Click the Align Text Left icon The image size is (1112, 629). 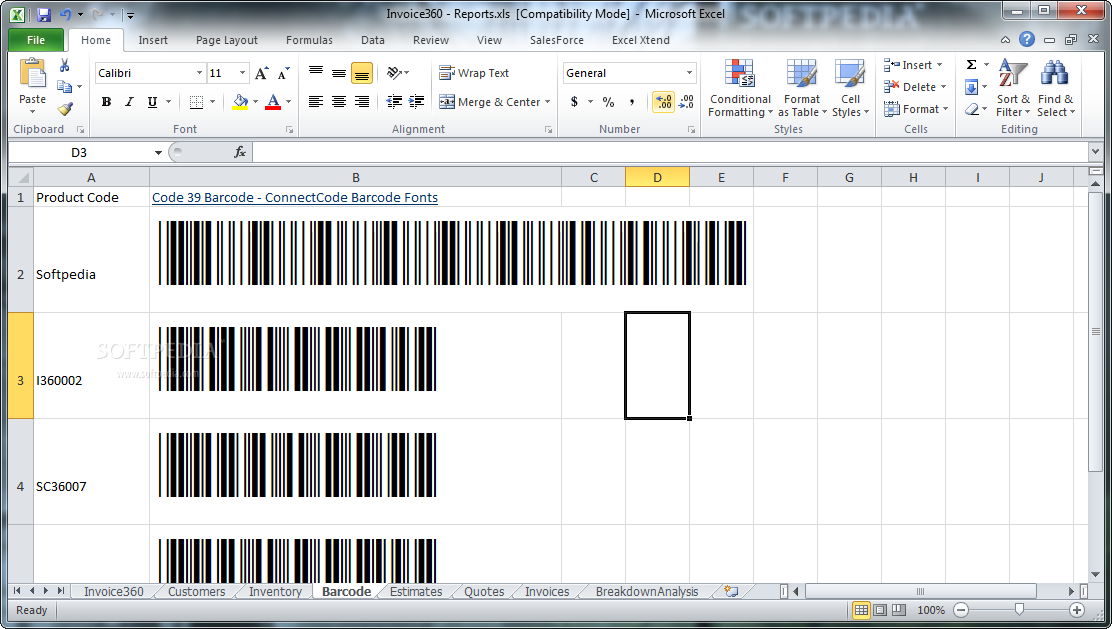pos(316,101)
